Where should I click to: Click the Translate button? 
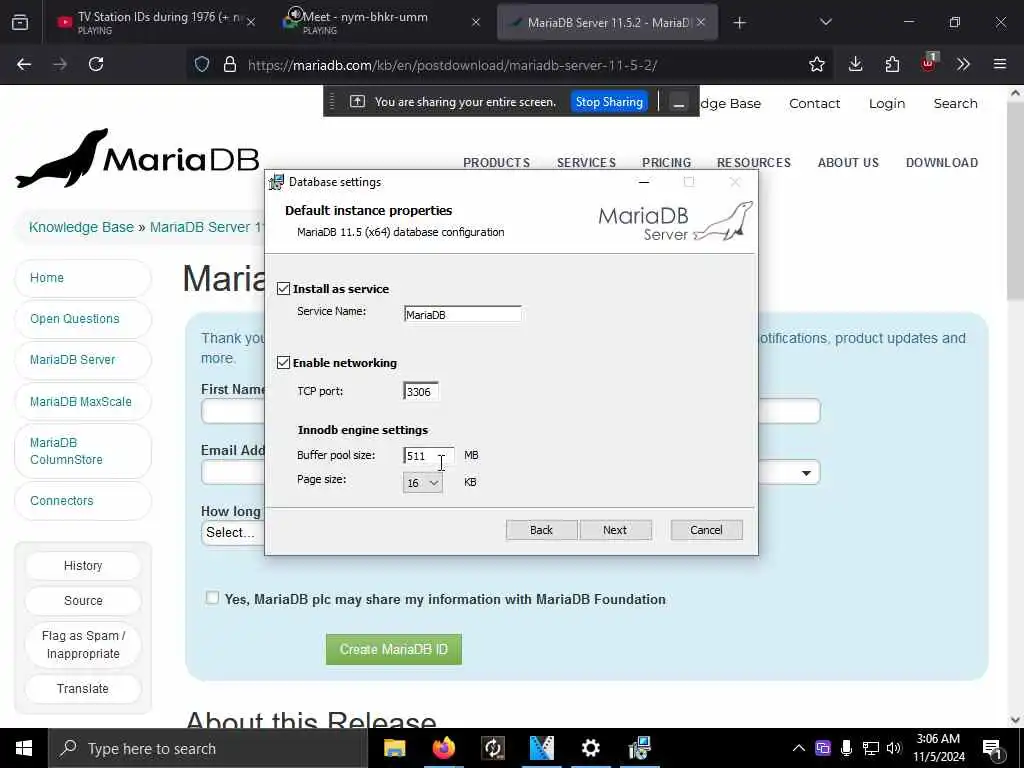tap(83, 689)
